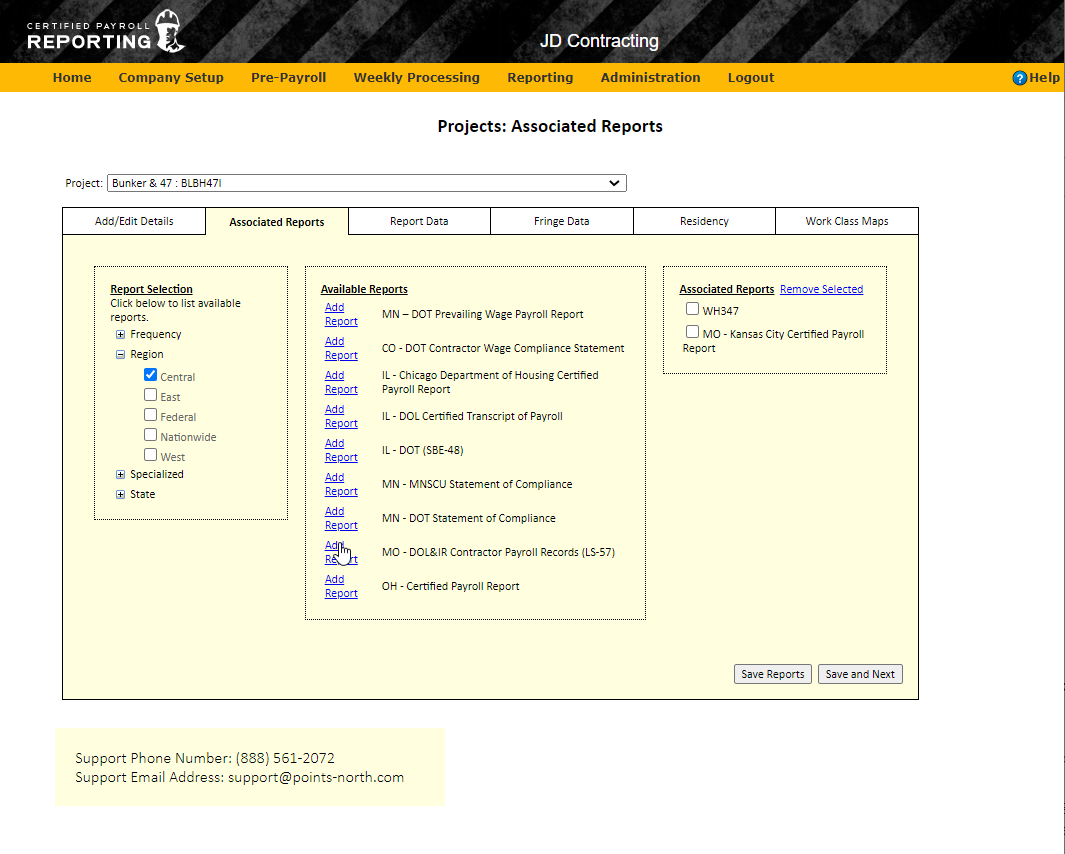Toggle the West region checkbox
Screen dimensions: 1065x854
click(151, 455)
